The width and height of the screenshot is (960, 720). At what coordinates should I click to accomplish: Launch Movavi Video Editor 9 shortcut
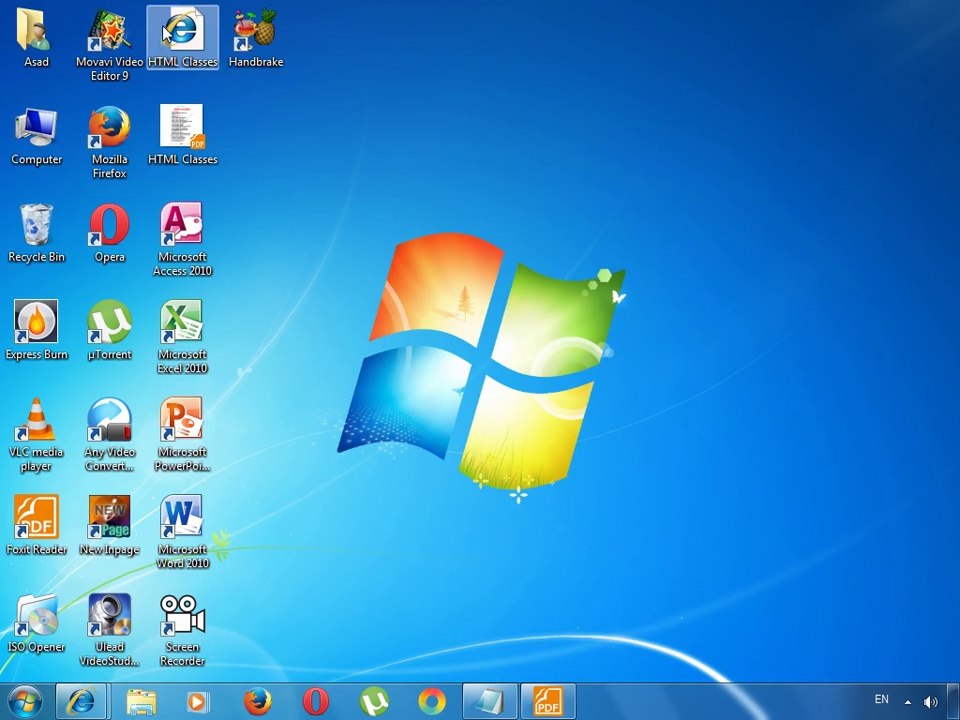pyautogui.click(x=110, y=43)
